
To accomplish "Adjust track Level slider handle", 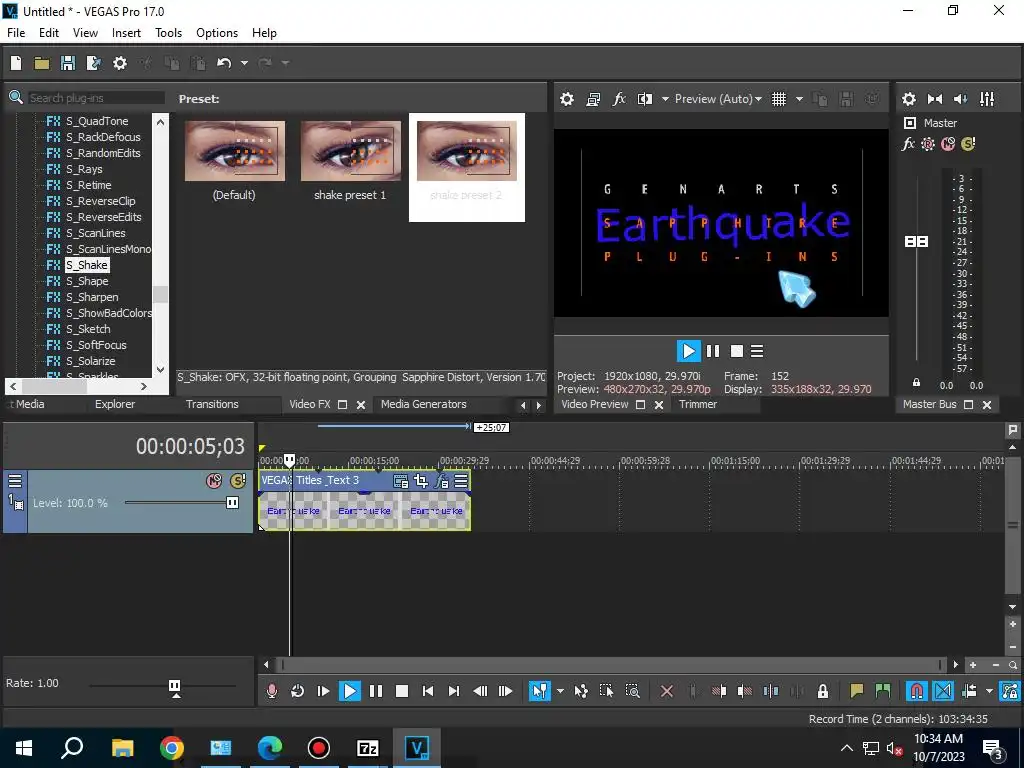I will click(x=232, y=503).
